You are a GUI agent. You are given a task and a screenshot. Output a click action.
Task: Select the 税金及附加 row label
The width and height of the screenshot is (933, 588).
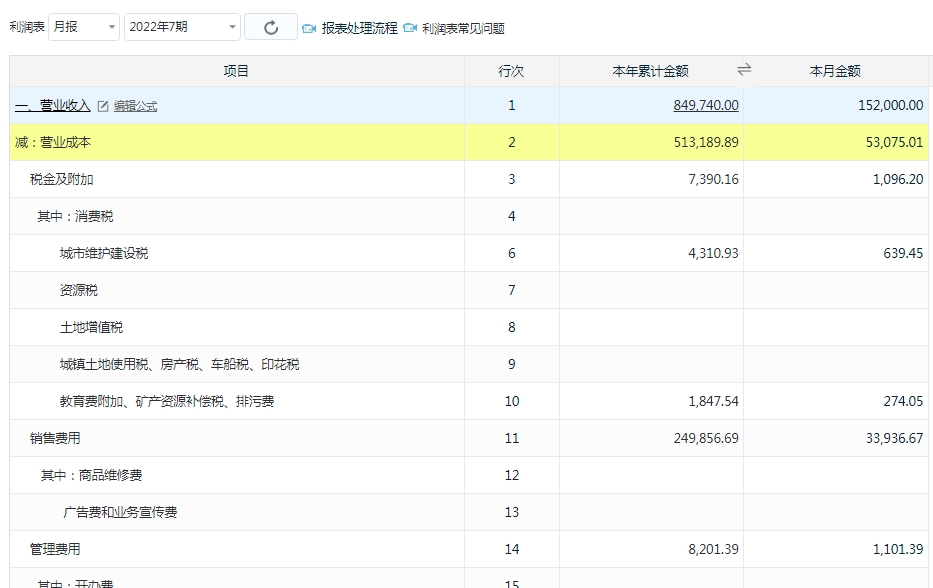(61, 179)
